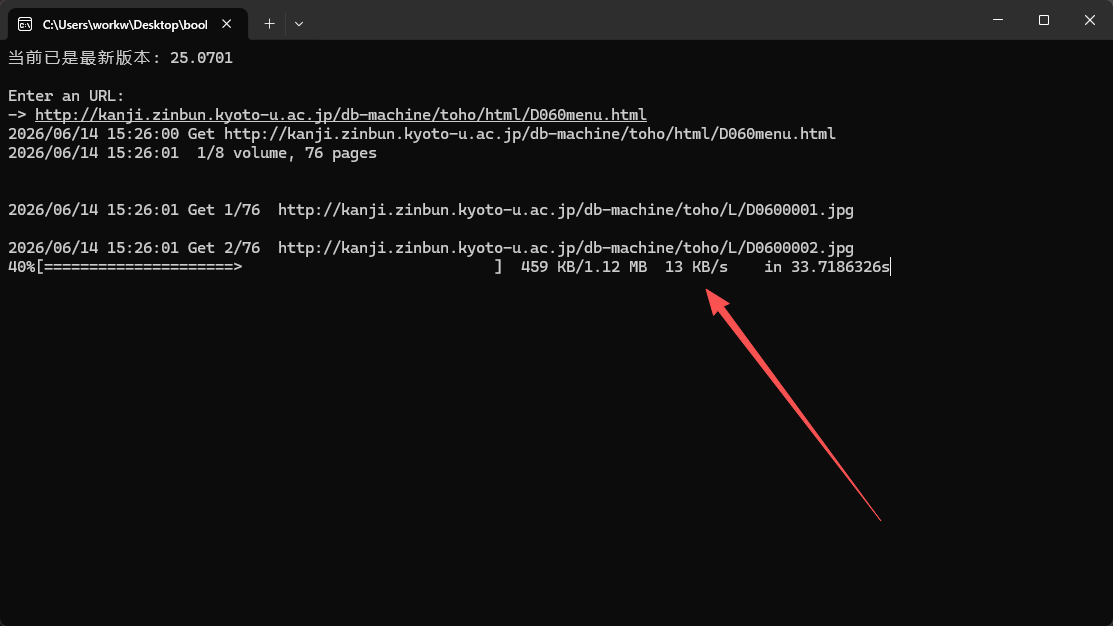Close the current terminal tab
This screenshot has width=1113, height=626.
point(226,24)
